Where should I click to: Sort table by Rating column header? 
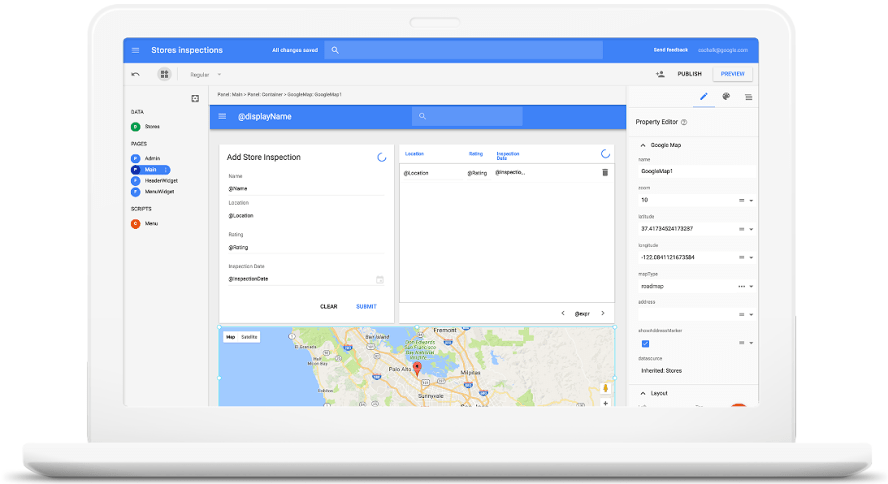476,154
